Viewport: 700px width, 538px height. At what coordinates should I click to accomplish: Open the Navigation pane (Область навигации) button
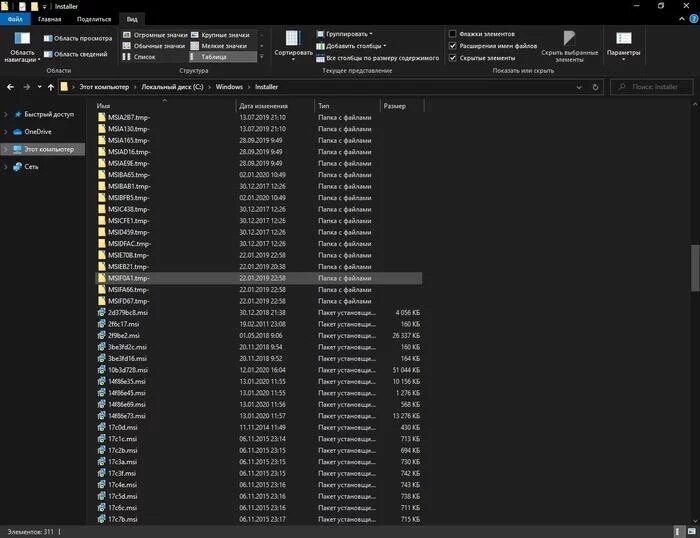[22, 47]
